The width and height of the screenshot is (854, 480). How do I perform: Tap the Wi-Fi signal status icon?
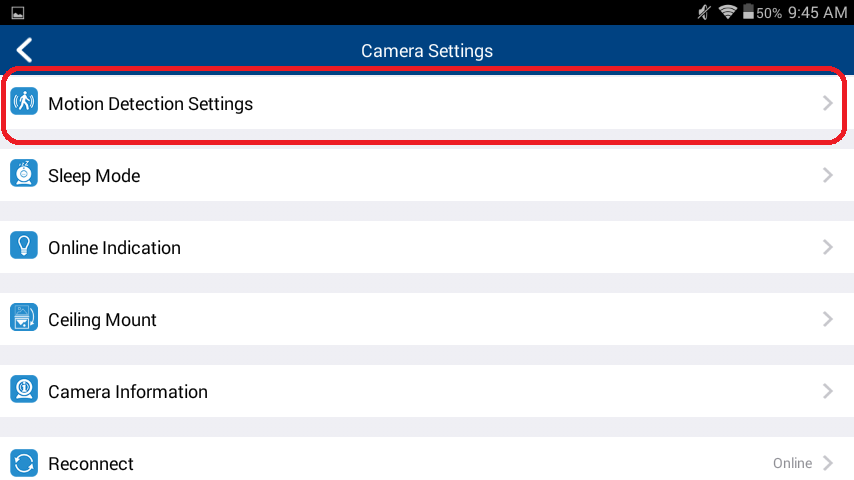click(728, 11)
